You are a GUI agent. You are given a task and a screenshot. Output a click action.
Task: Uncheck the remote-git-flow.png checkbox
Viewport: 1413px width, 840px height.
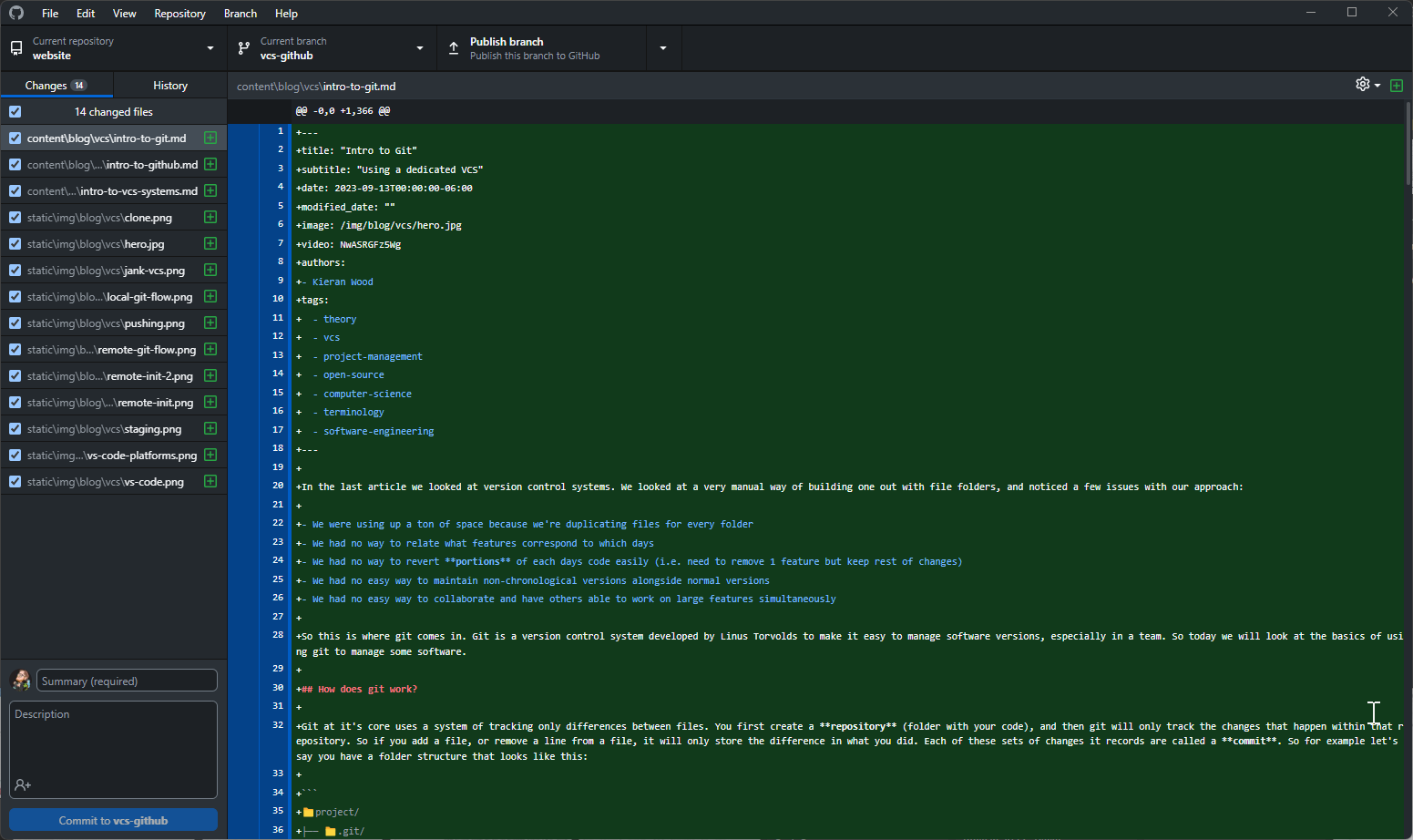coord(15,350)
